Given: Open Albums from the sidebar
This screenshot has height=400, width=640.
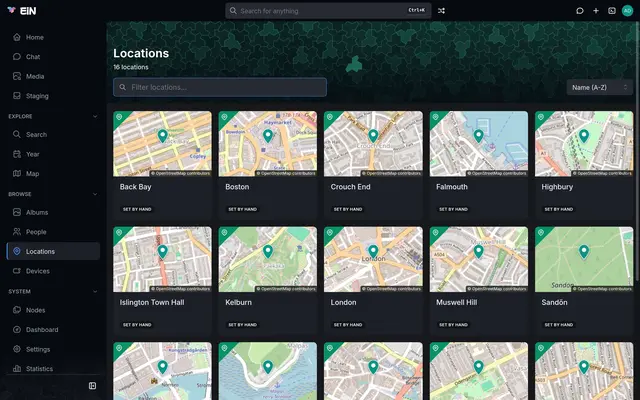Looking at the screenshot, I should click(53, 212).
